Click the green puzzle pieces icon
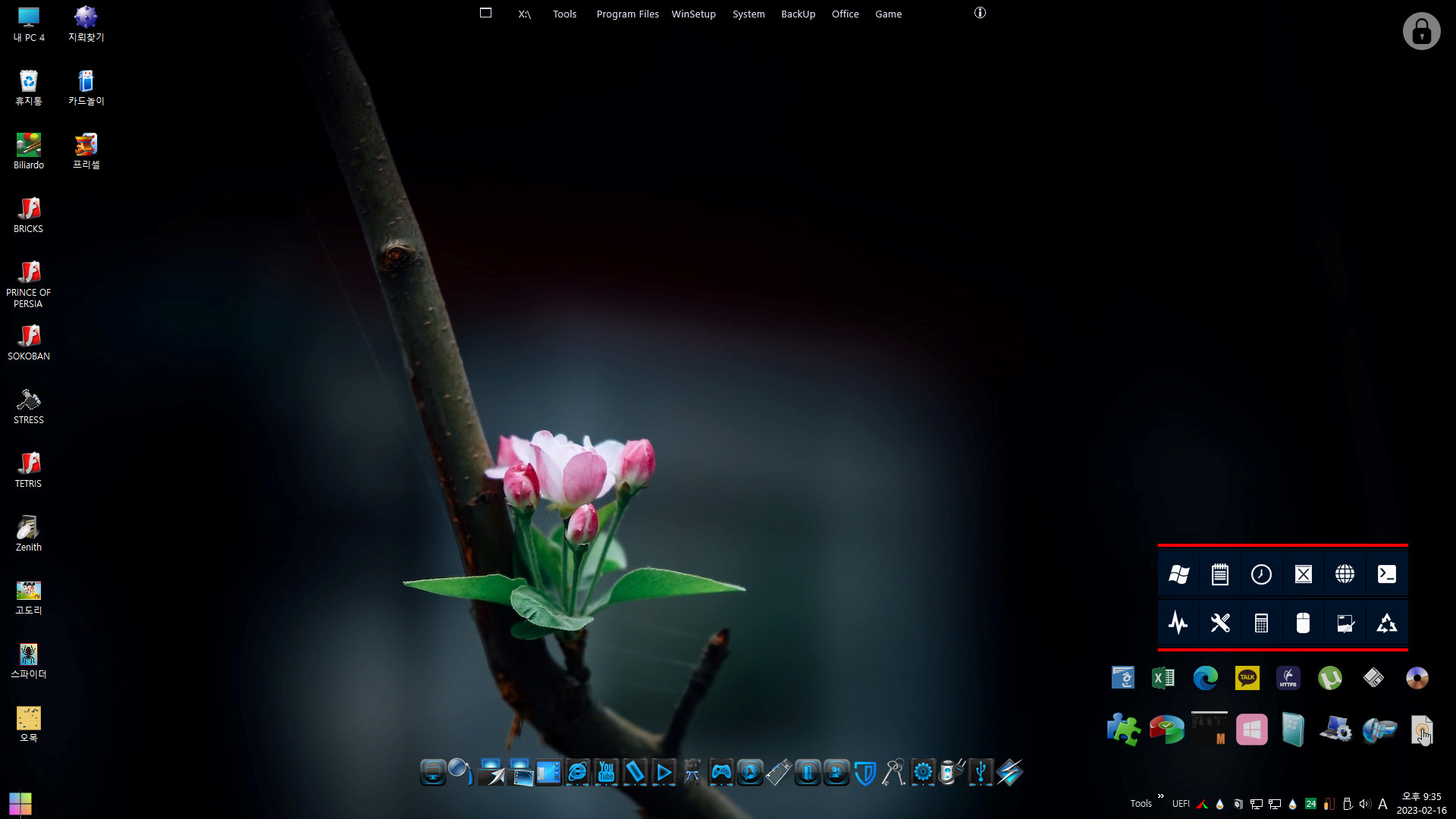This screenshot has width=1456, height=819. point(1123,730)
